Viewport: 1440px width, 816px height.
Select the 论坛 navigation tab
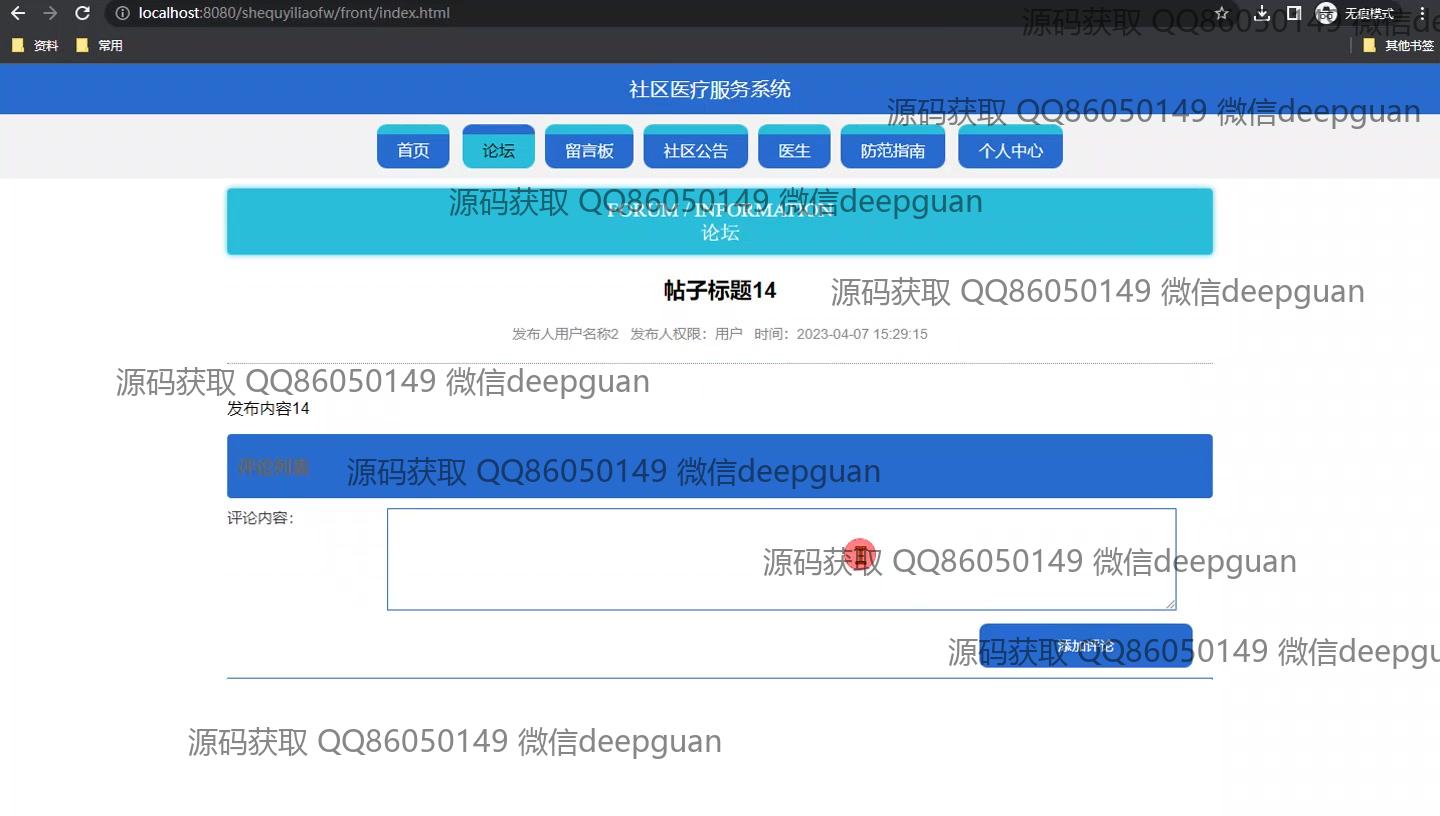point(498,148)
